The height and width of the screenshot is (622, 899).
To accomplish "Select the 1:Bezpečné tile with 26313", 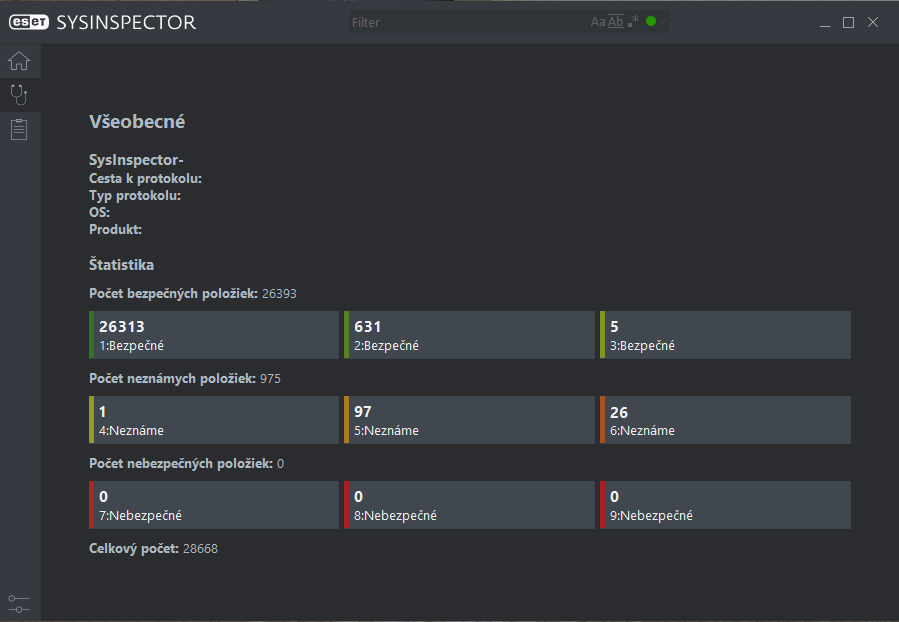I will [x=214, y=335].
